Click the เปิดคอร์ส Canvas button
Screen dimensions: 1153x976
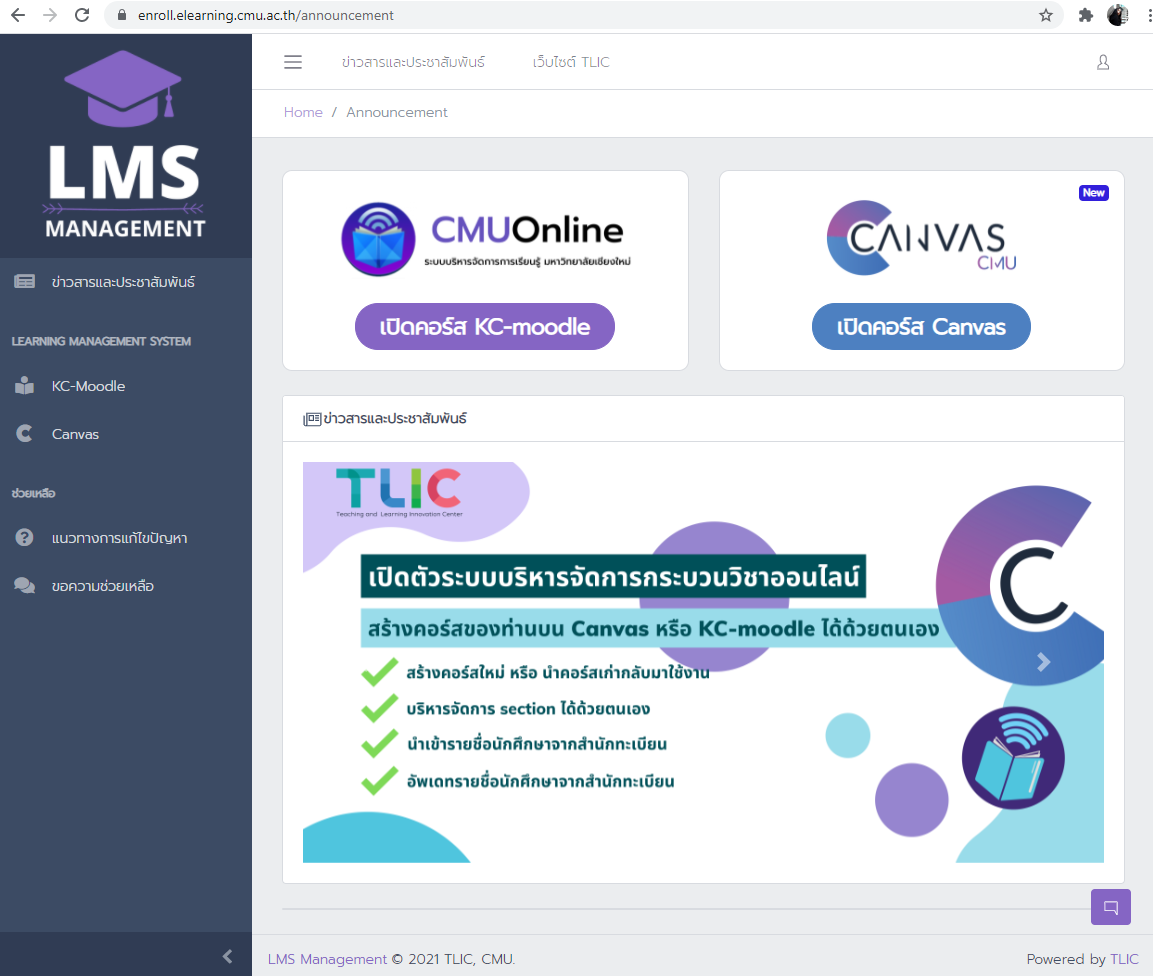coord(921,327)
